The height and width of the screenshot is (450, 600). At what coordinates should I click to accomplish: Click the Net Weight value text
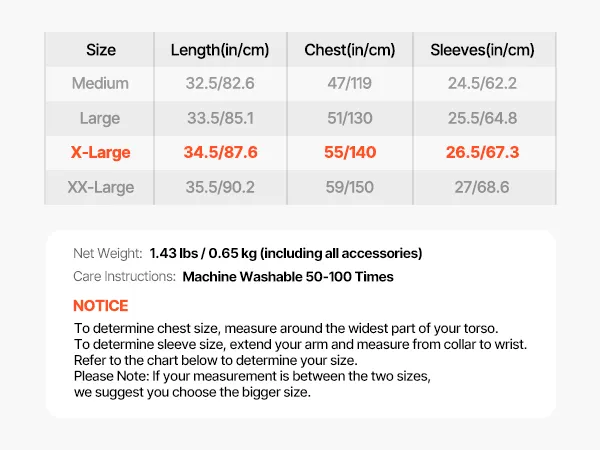[x=285, y=253]
